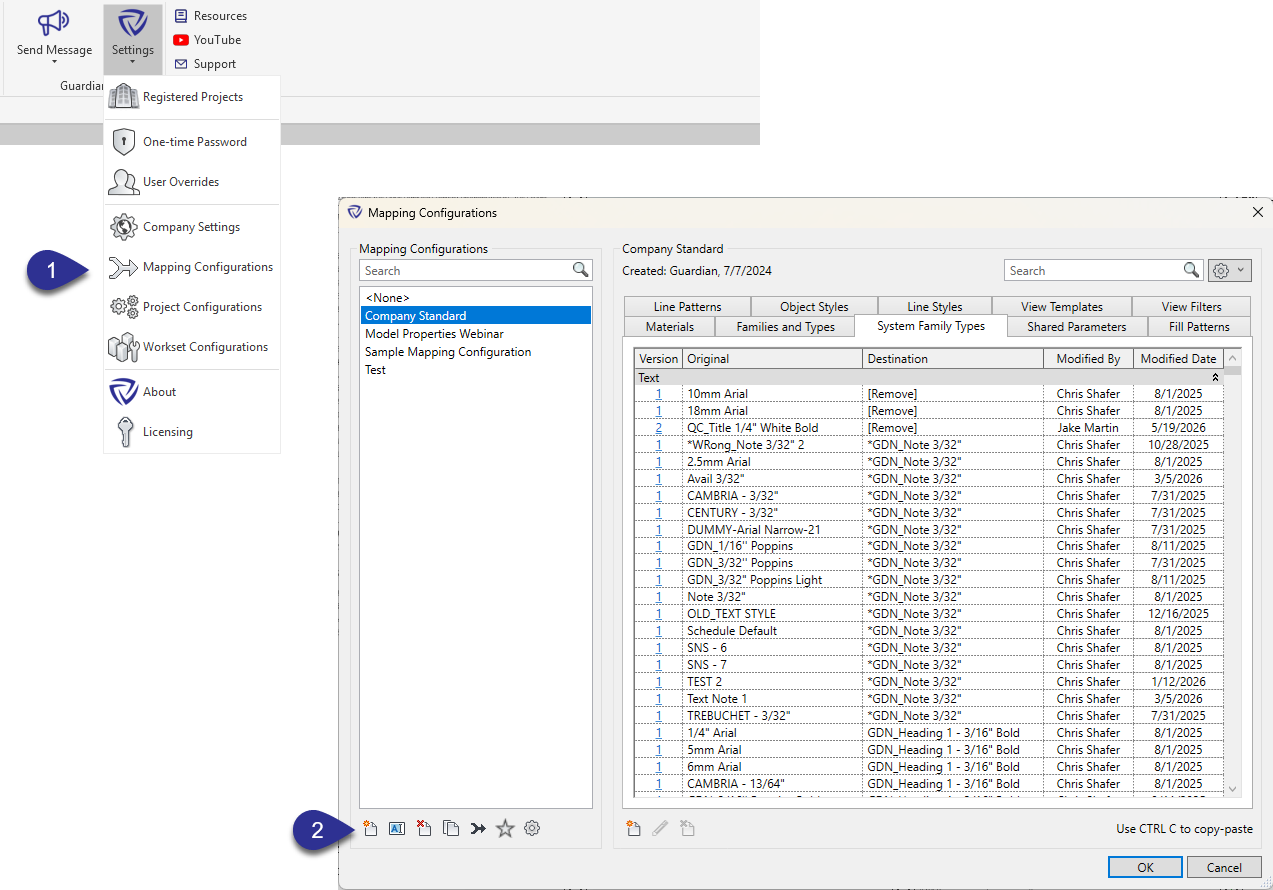
Task: Sort by the Modified Date column header
Action: click(x=1178, y=358)
